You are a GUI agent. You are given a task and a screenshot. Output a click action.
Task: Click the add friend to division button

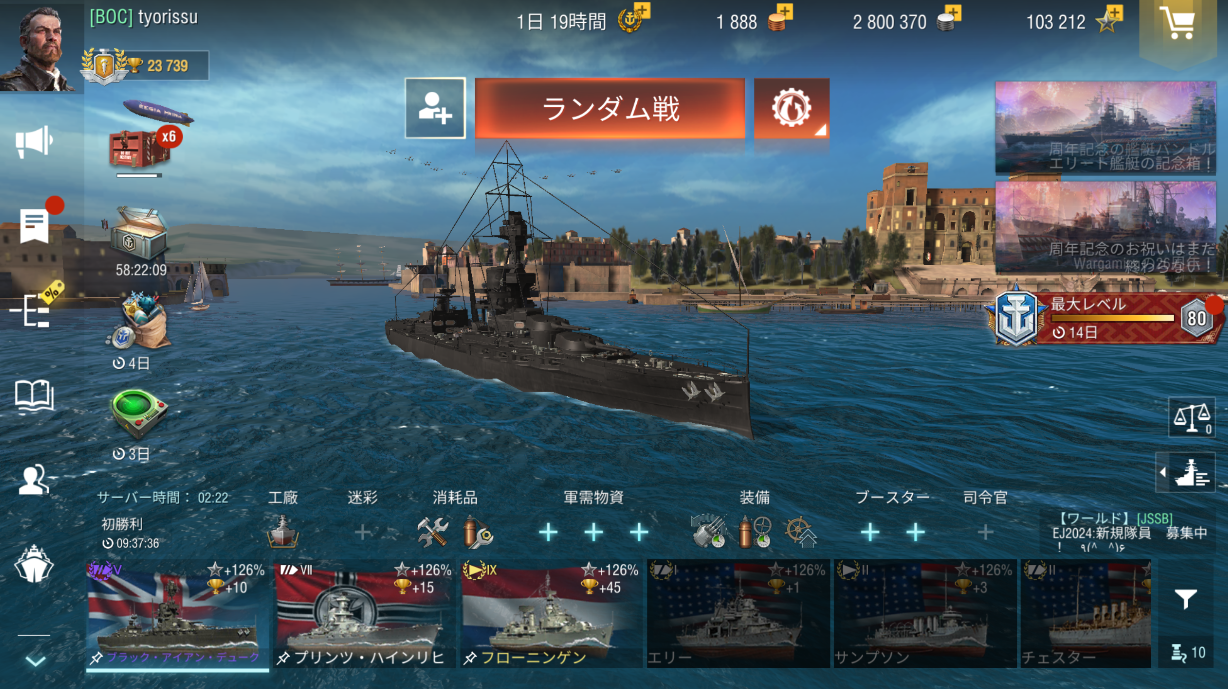tap(435, 108)
